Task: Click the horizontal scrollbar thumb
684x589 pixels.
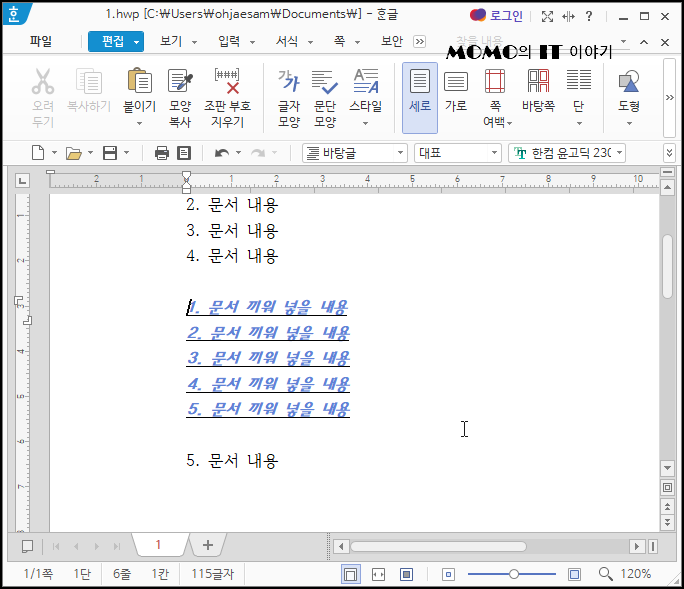Action: pos(438,546)
